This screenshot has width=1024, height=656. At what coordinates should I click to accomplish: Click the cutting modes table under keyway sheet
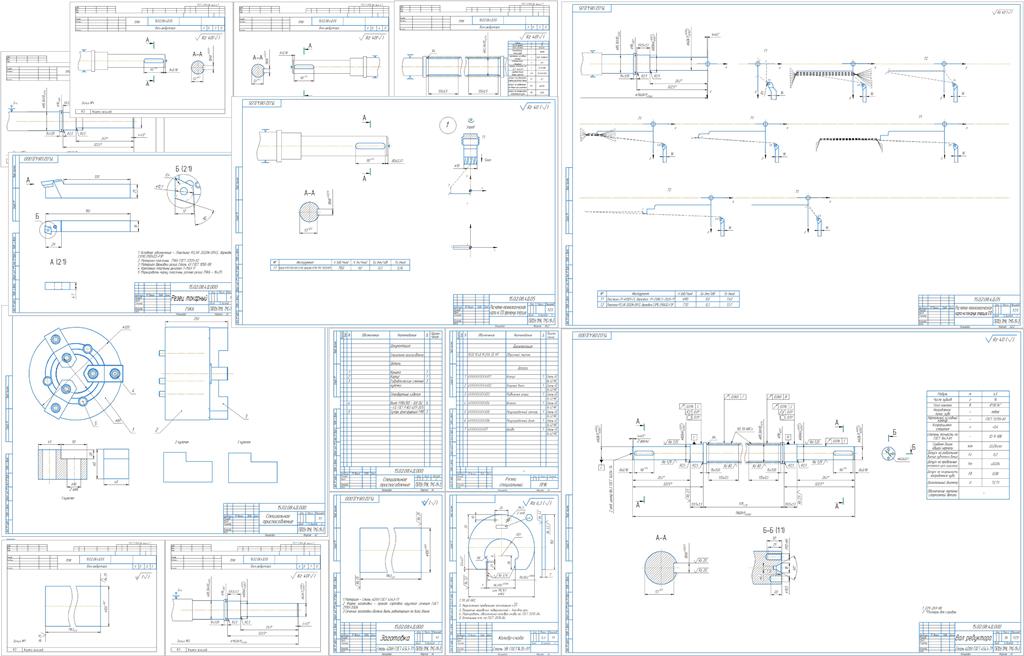click(x=340, y=265)
